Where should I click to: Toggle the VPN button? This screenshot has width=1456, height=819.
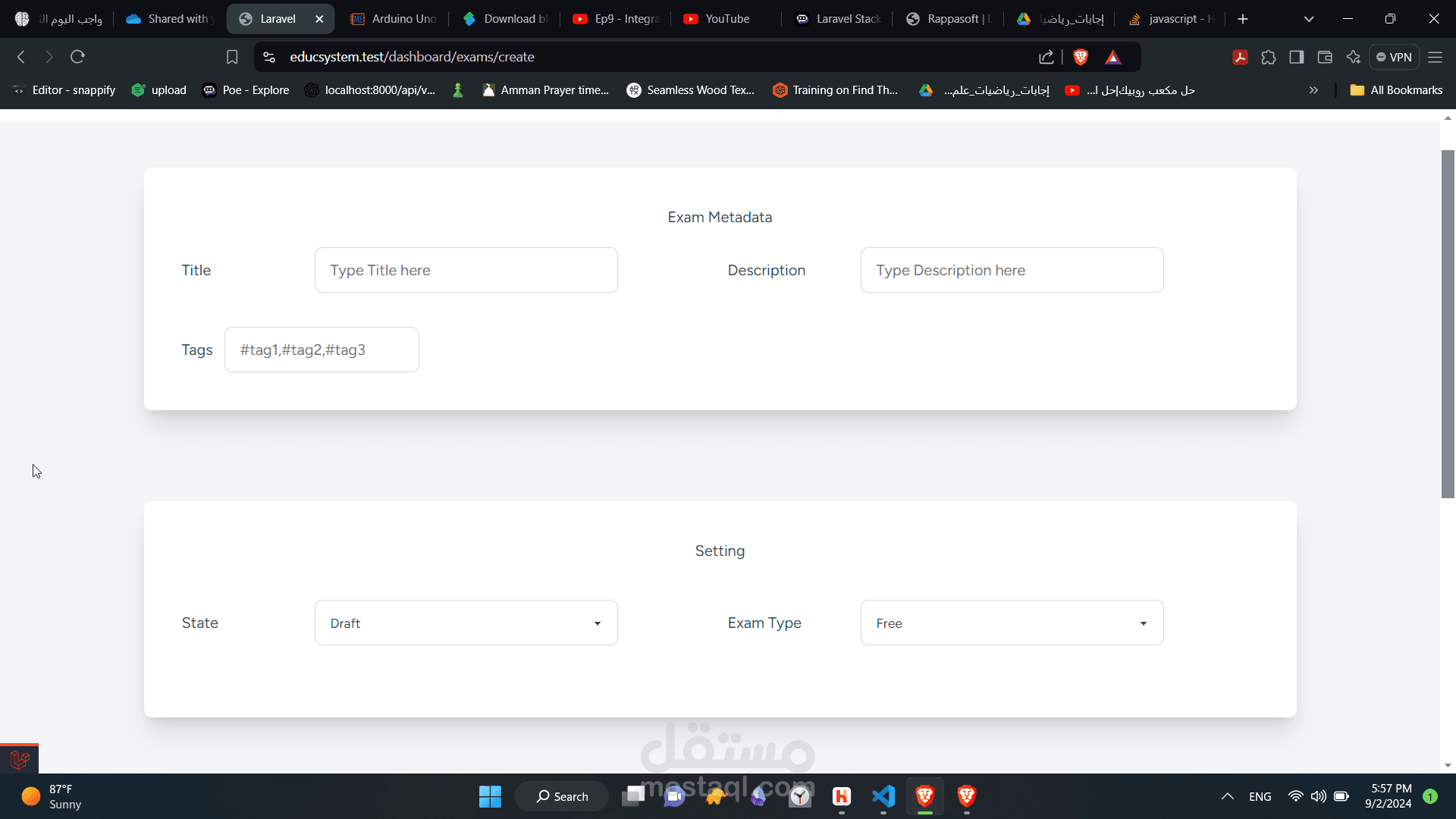tap(1394, 57)
